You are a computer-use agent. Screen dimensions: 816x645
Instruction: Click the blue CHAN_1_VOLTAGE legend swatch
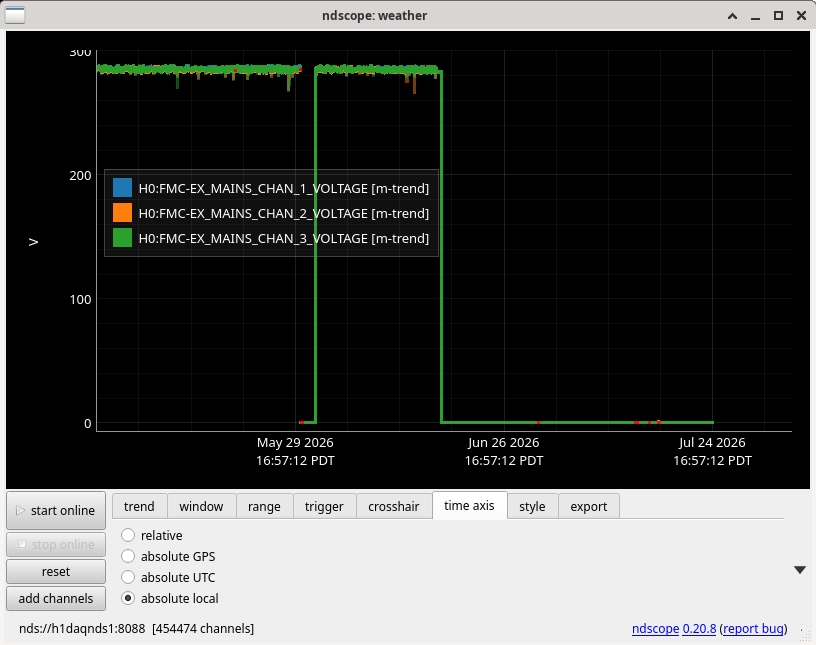pos(122,187)
